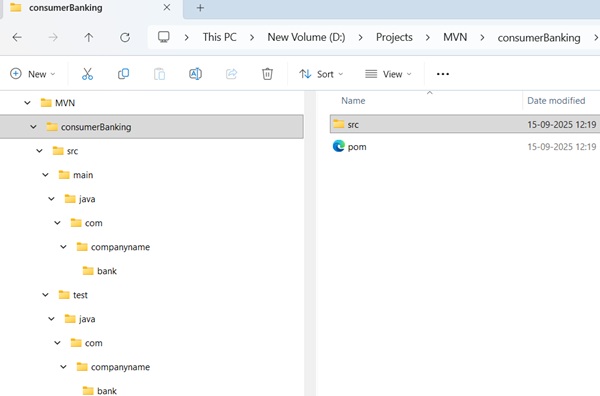Viewport: 600px width, 396px height.
Task: Select Projects in the breadcrumb path
Action: click(394, 37)
